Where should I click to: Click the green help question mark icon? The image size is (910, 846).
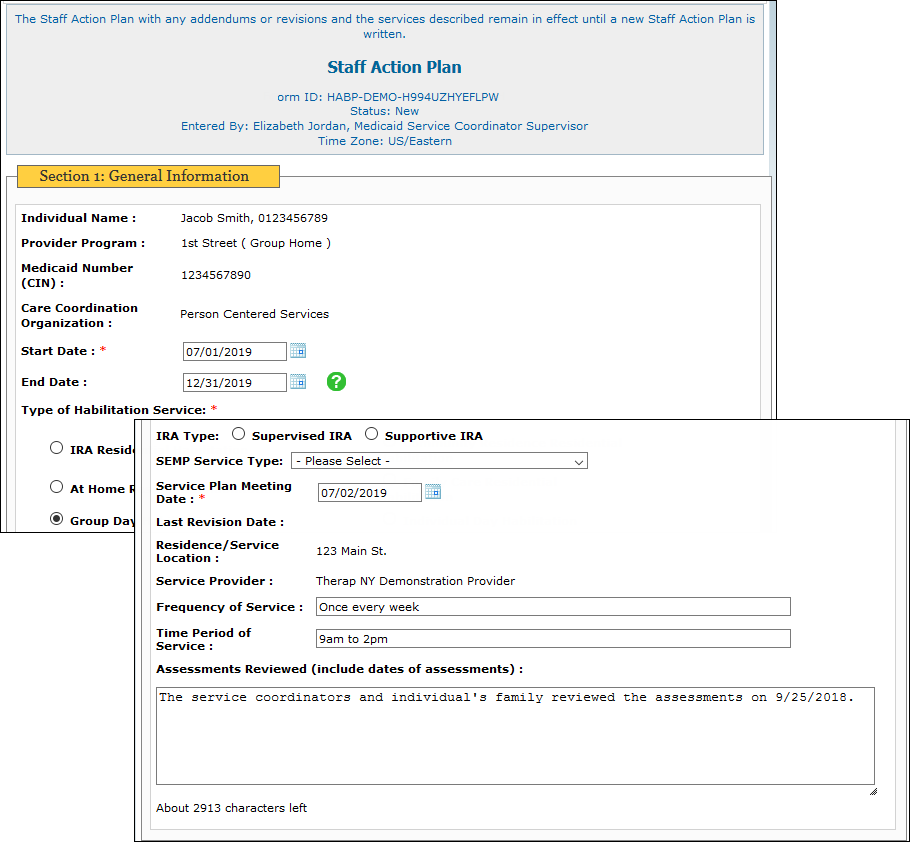pos(336,381)
